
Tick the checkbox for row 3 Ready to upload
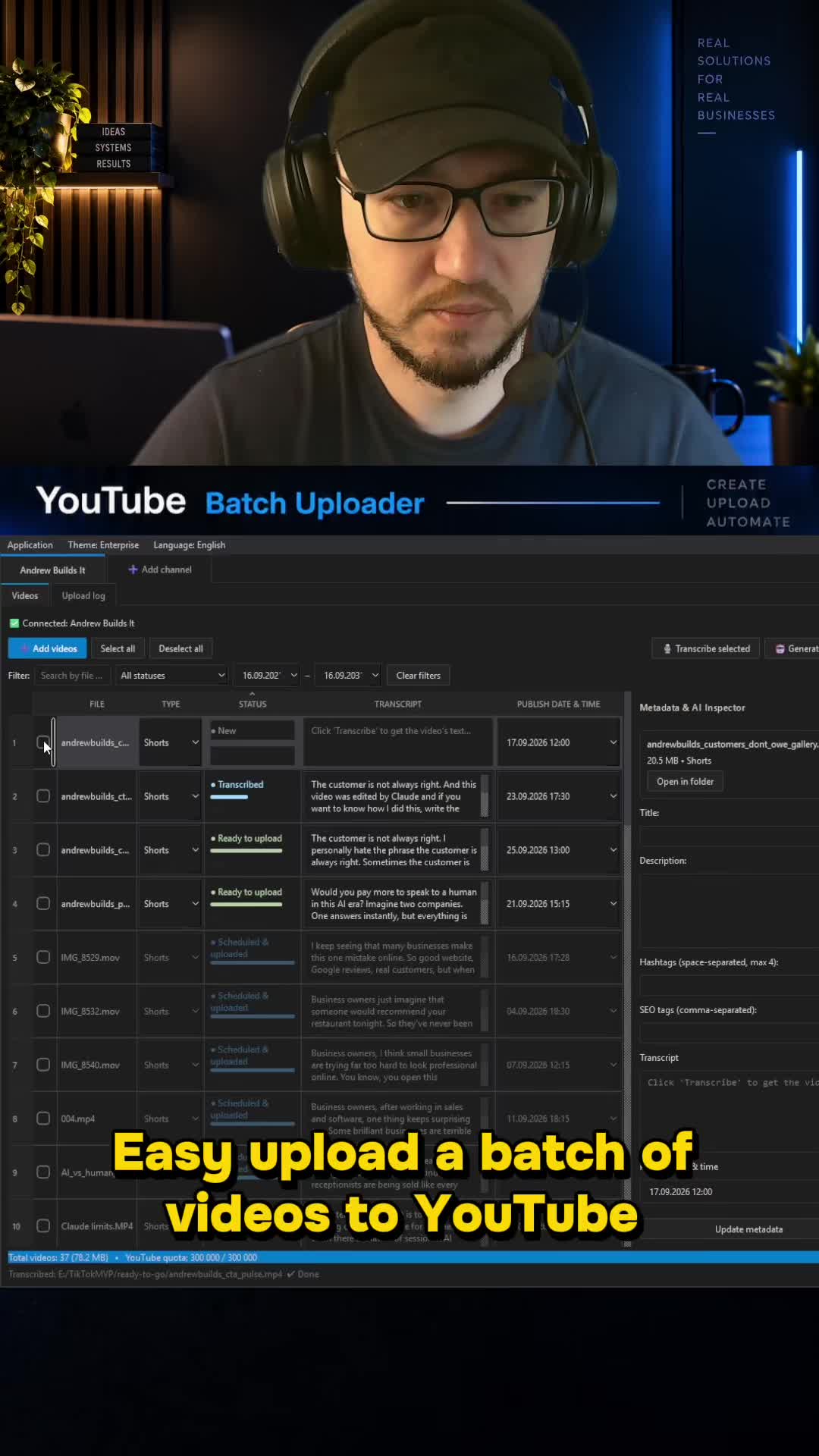point(43,850)
